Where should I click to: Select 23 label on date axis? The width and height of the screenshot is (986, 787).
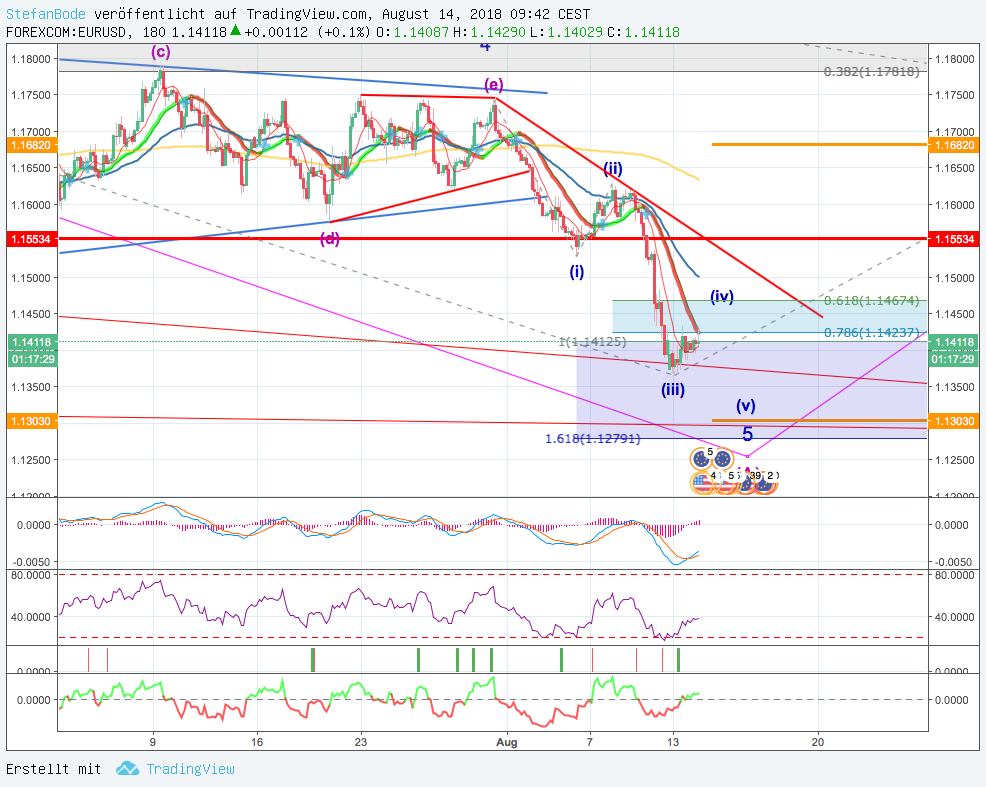[360, 742]
